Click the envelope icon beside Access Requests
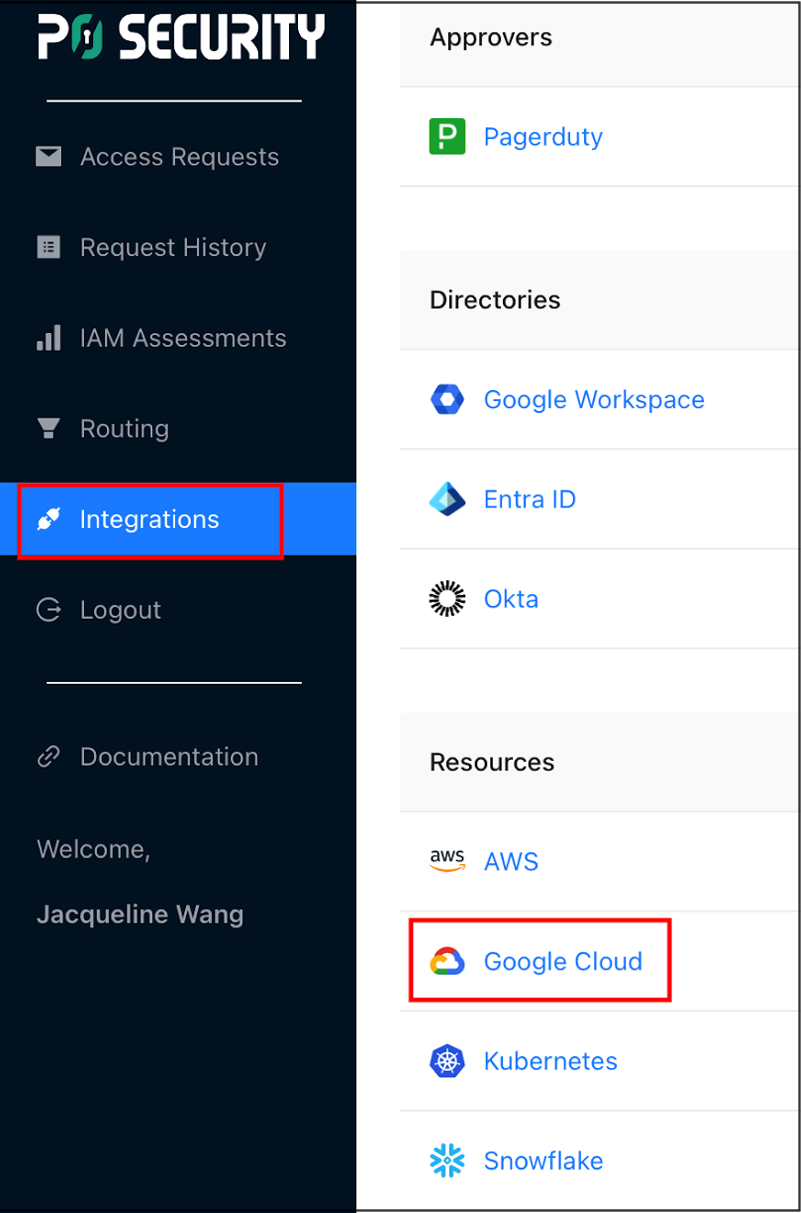Viewport: 801px width, 1213px height. tap(49, 157)
